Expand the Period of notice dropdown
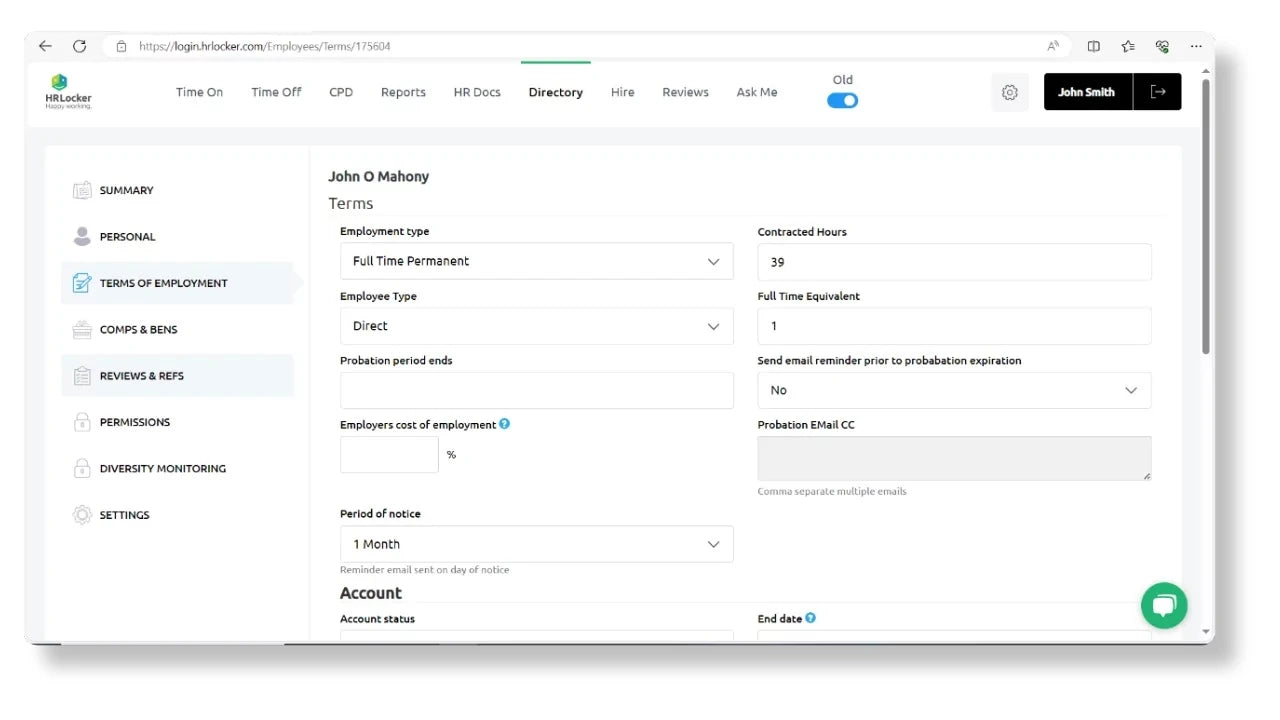 (536, 544)
